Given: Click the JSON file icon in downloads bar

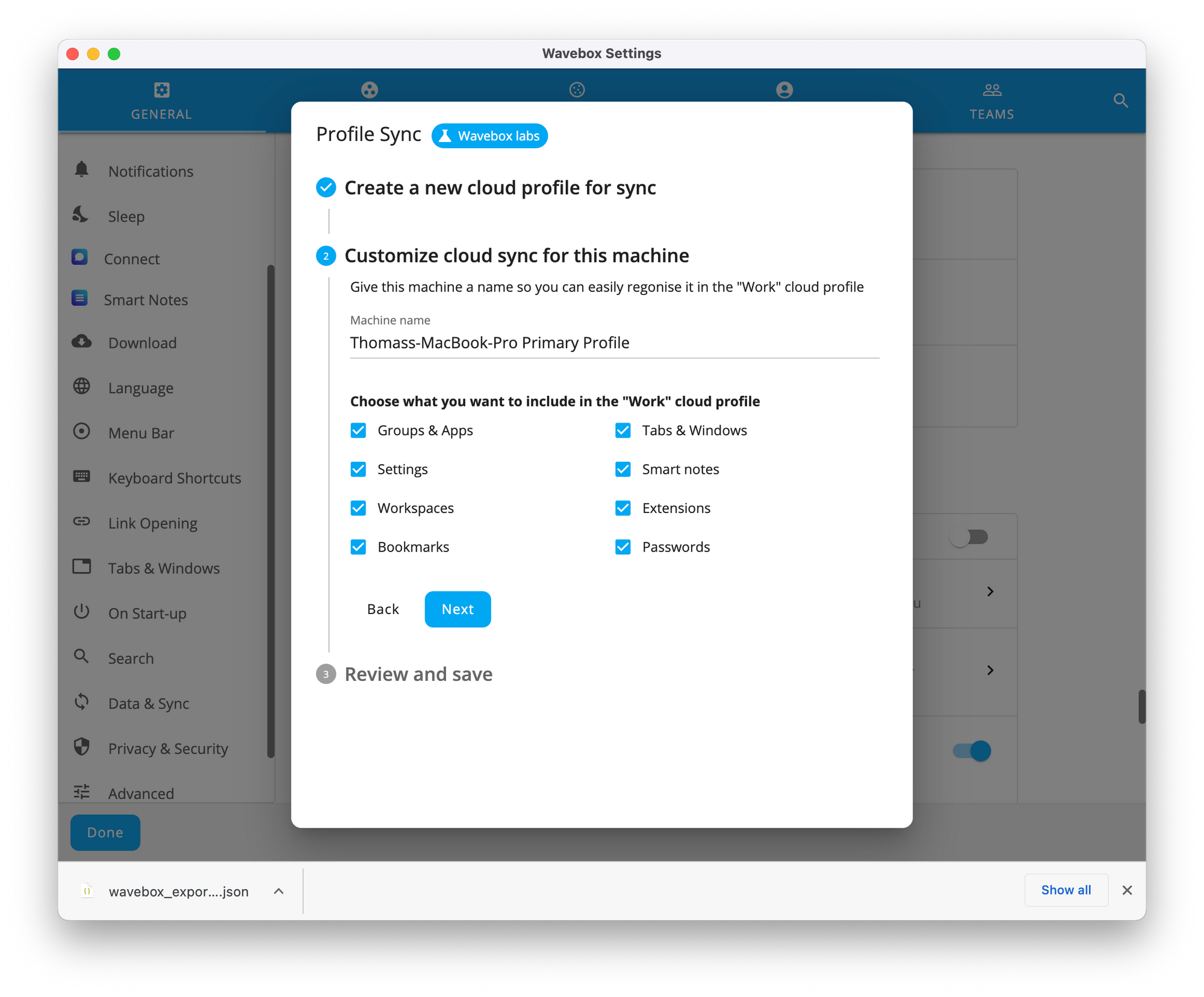Looking at the screenshot, I should point(87,891).
